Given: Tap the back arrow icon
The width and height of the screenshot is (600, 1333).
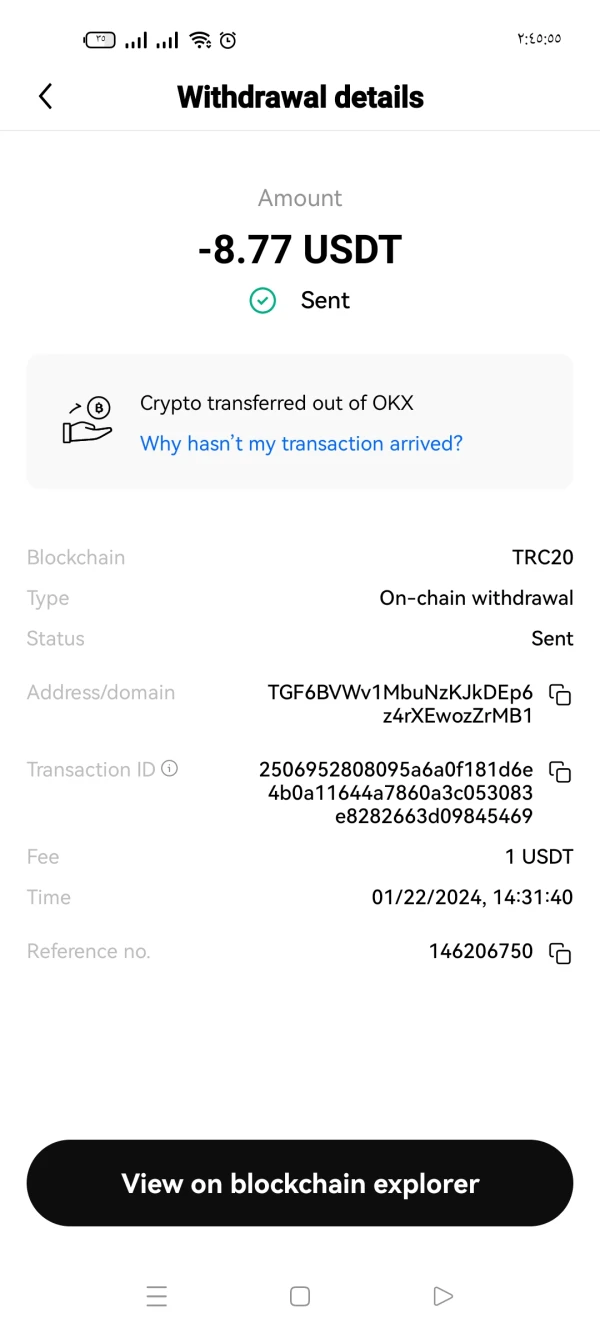Looking at the screenshot, I should [45, 96].
